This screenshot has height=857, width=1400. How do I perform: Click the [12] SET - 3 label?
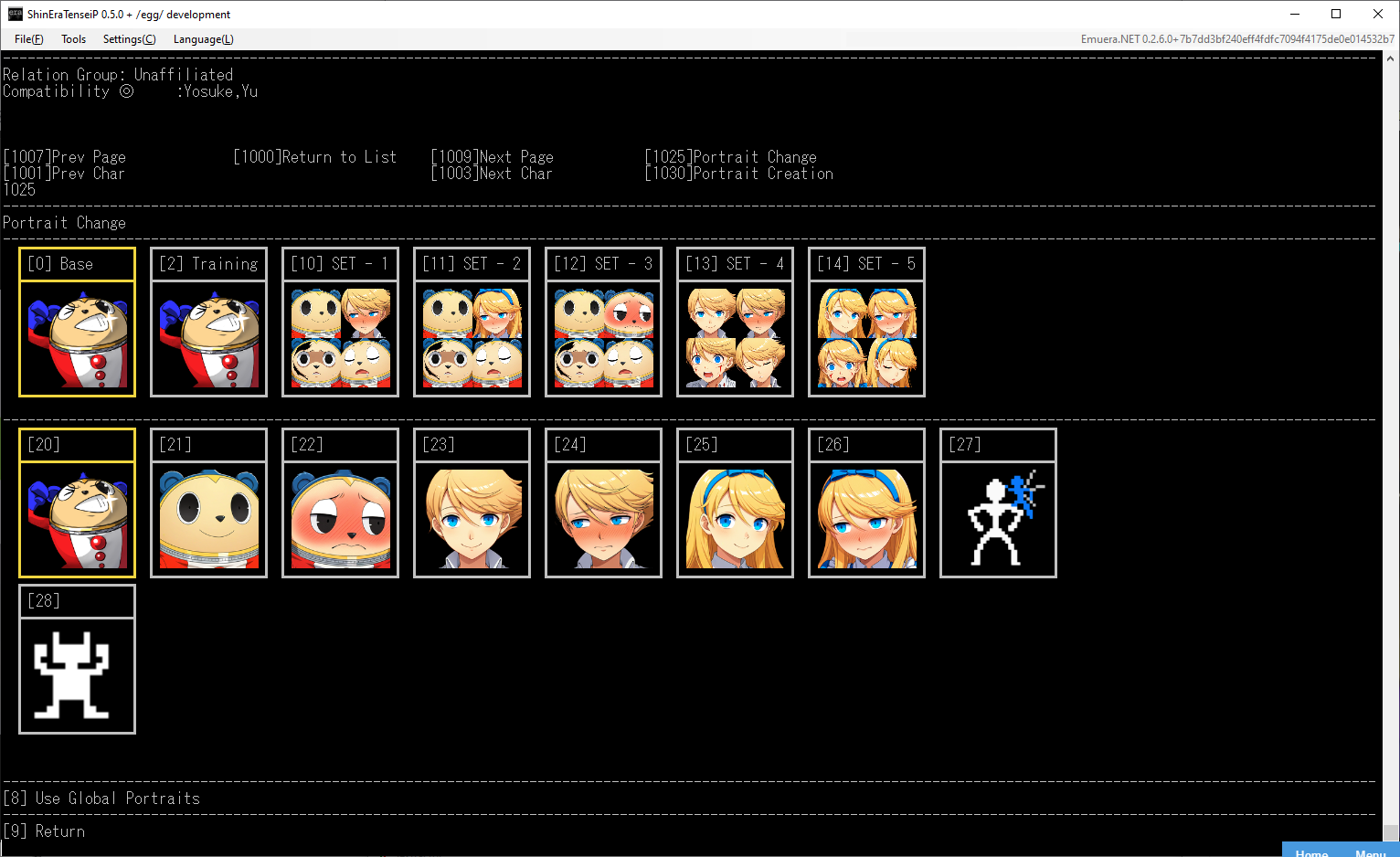(x=603, y=264)
